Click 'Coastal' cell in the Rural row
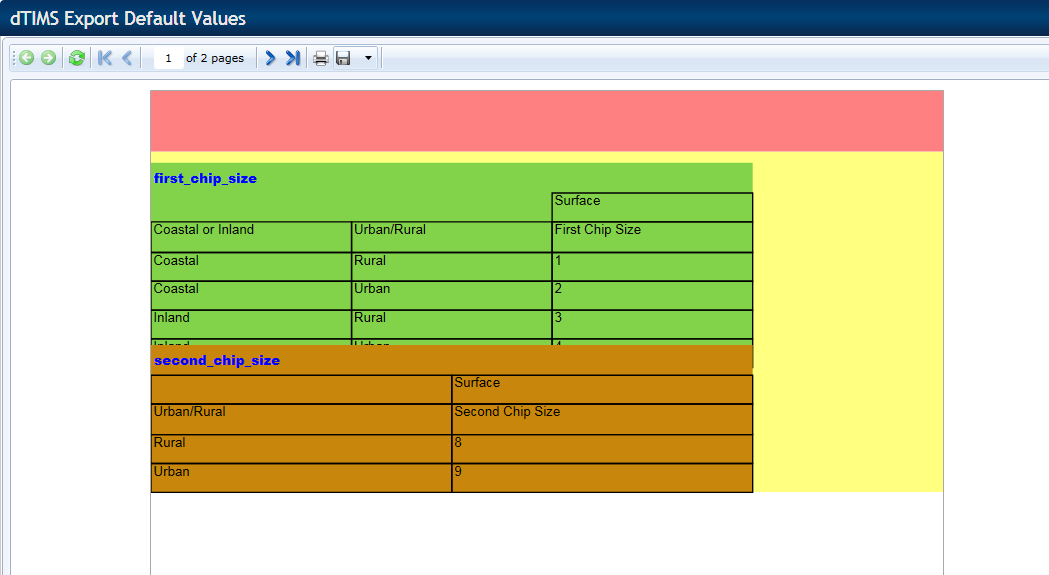Viewport: 1049px width, 575px height. (252, 266)
